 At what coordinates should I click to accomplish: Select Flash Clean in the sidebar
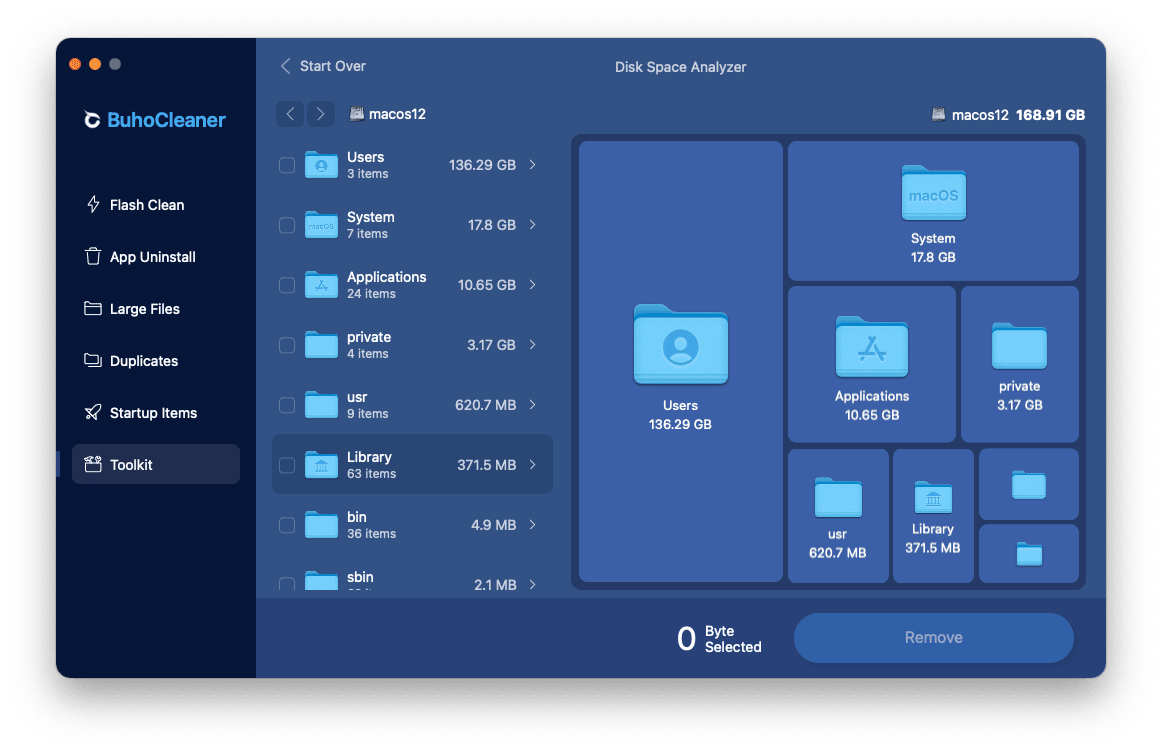[x=146, y=204]
